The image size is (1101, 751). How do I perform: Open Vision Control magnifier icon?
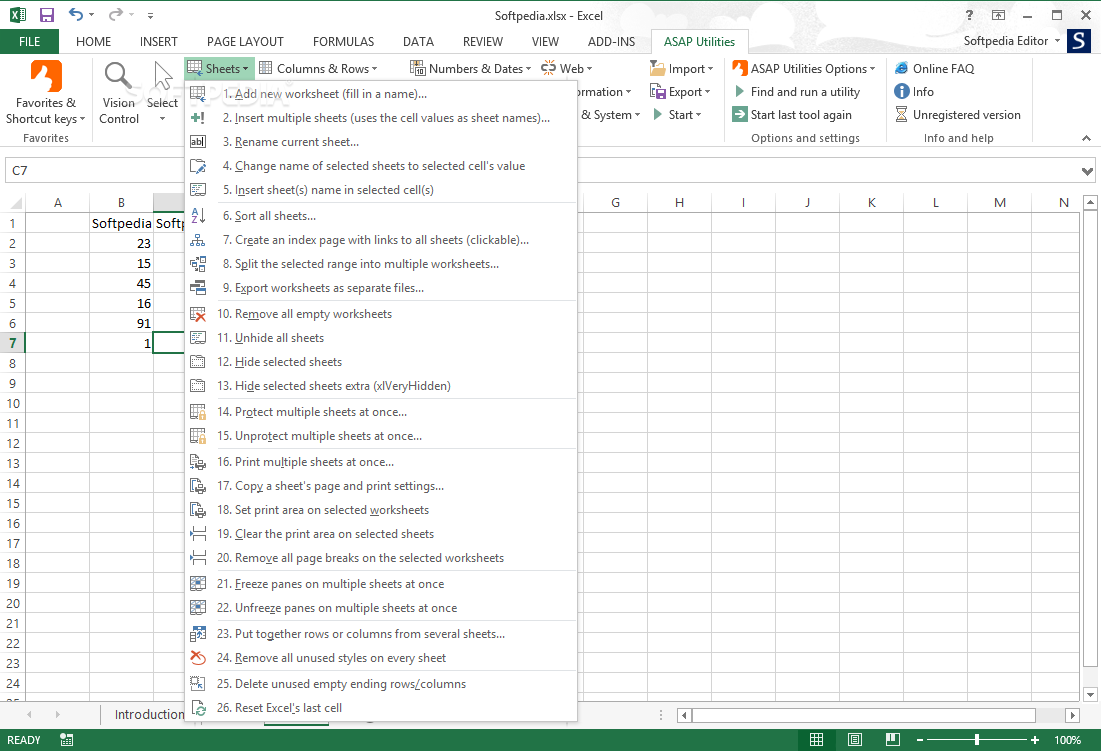118,76
